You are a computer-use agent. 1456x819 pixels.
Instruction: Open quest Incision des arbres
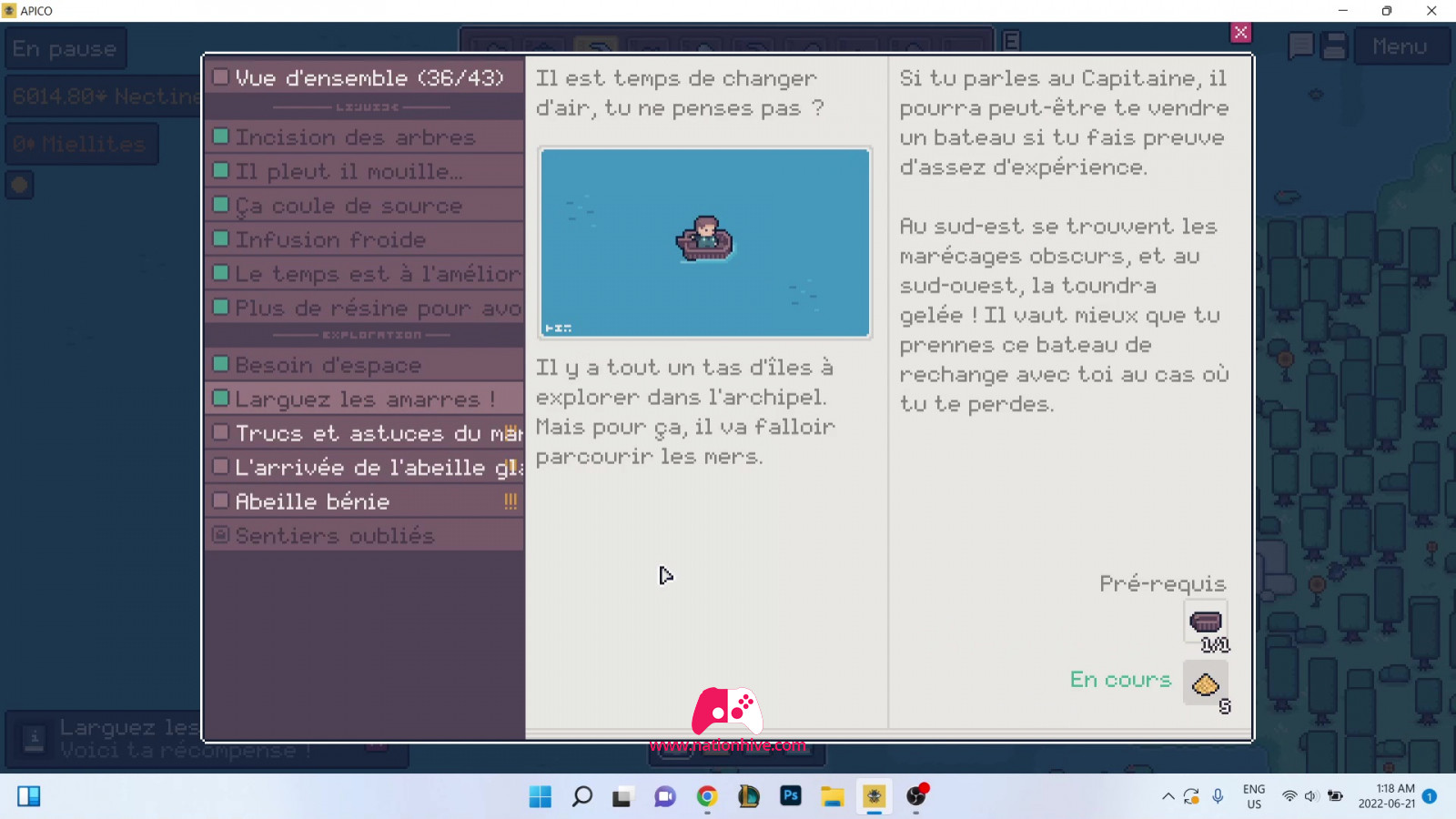tap(365, 137)
